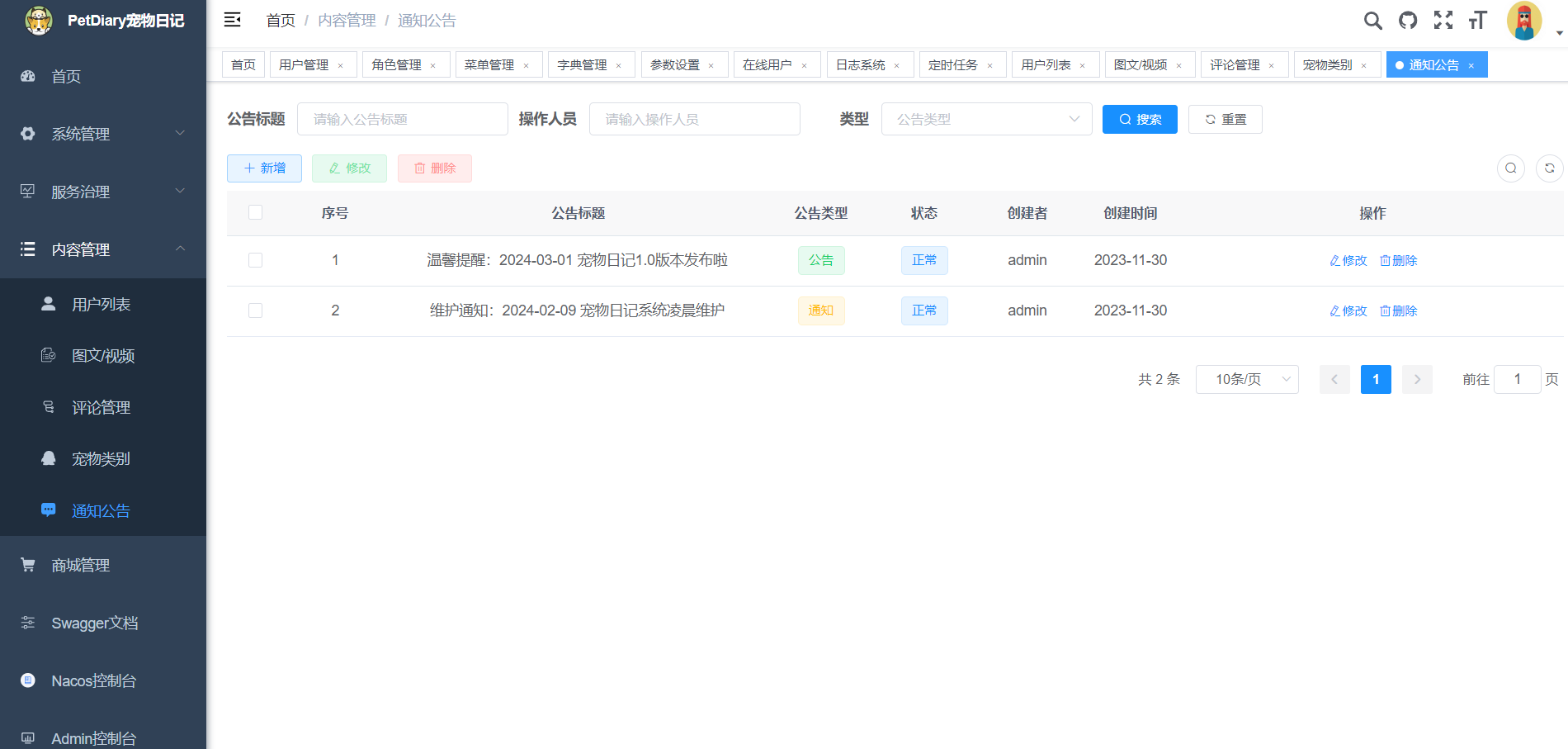Open the 10条/页 page size dropdown
This screenshot has height=749, width=1568.
(x=1247, y=379)
